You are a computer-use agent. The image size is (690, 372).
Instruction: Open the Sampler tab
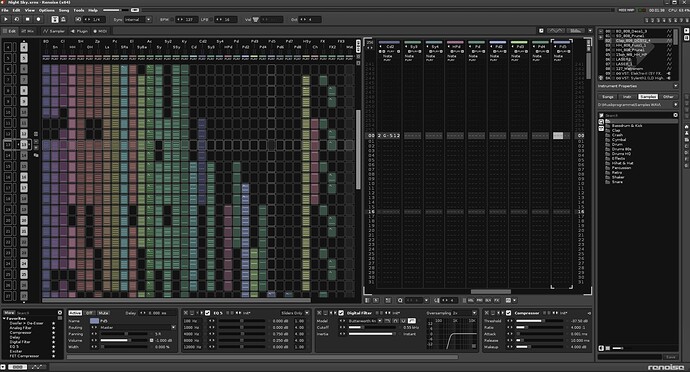(x=54, y=31)
